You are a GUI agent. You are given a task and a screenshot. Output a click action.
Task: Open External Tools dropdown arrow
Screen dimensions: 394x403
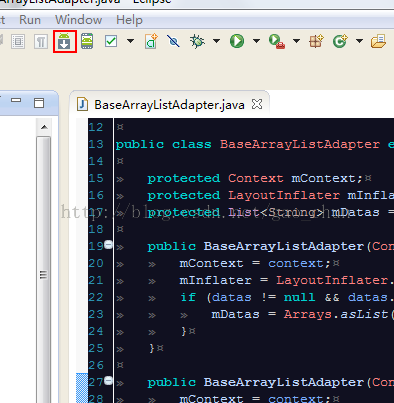(x=296, y=41)
